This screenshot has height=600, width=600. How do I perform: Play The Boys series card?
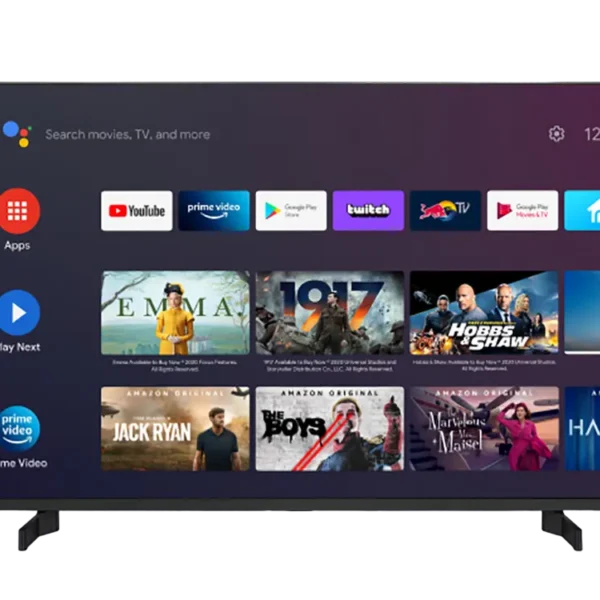330,429
